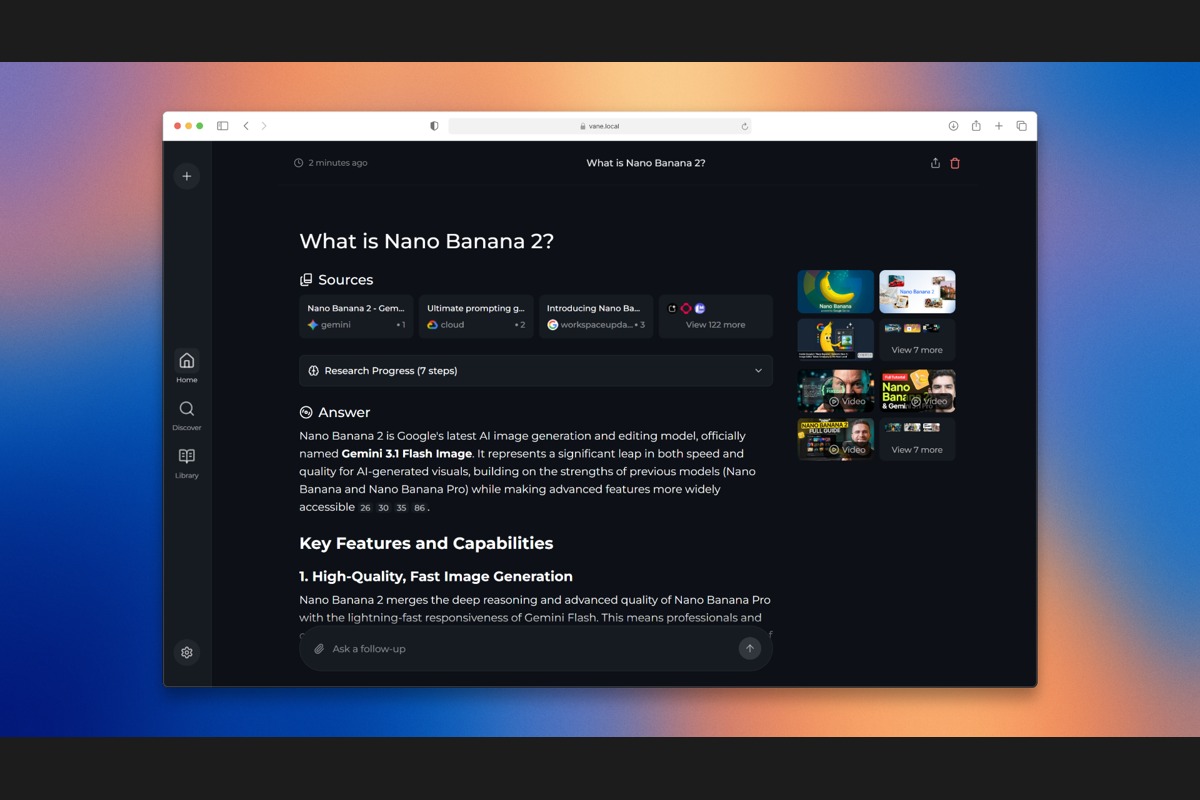1200x800 pixels.
Task: Show all sources via "View 122 more"
Action: [716, 316]
